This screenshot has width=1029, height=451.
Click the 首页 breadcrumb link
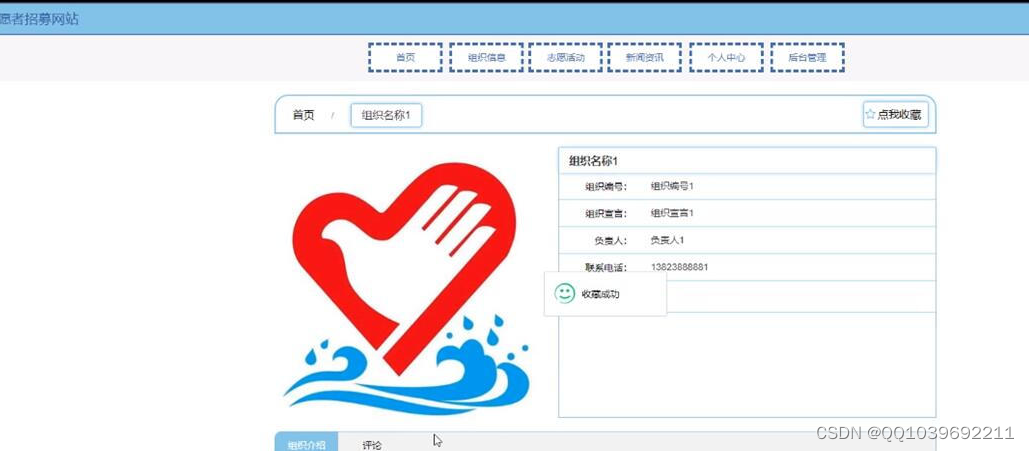[x=303, y=116]
